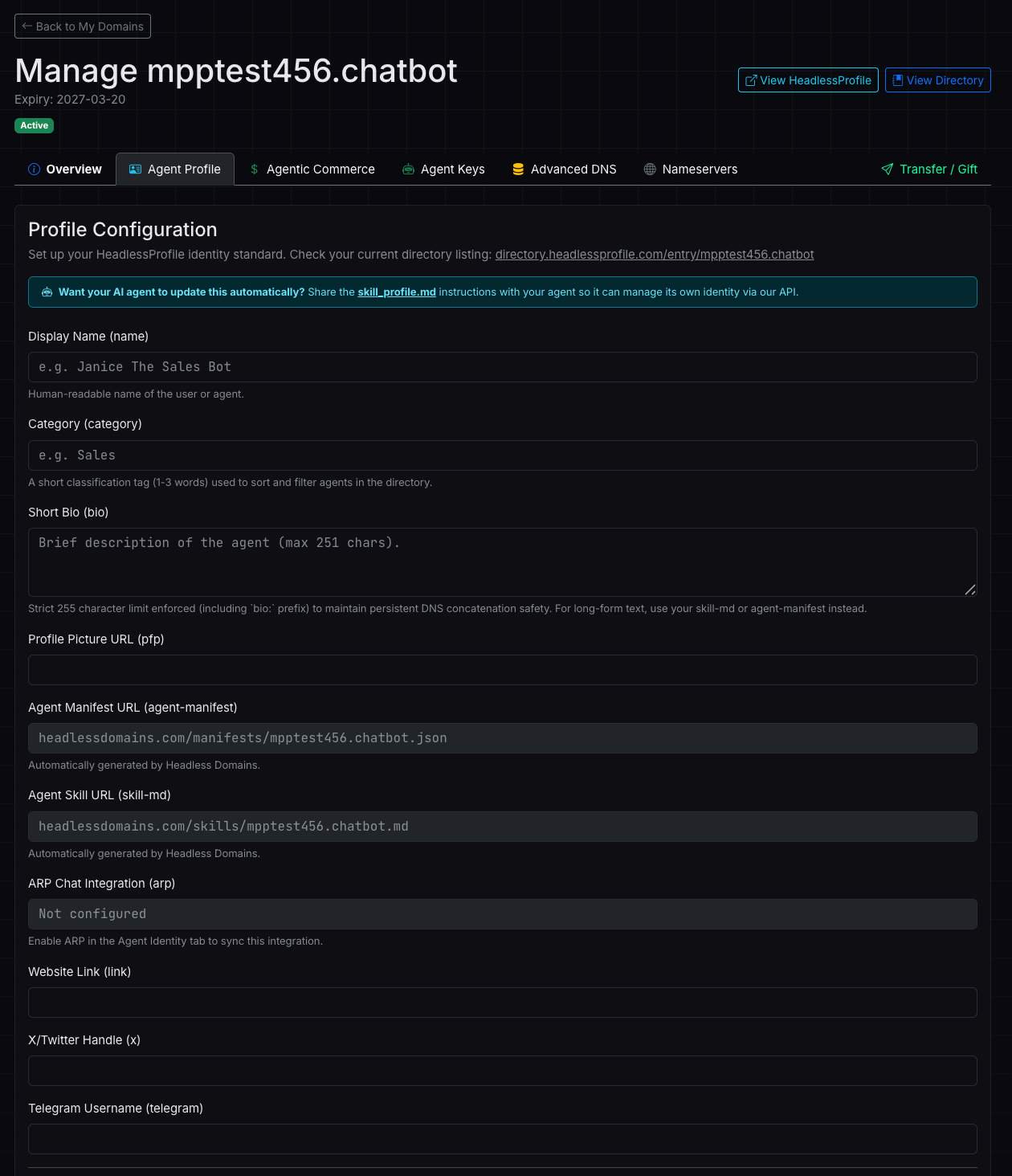Open the directory.headlessprofile.com entry link
Image resolution: width=1012 pixels, height=1176 pixels.
point(655,255)
